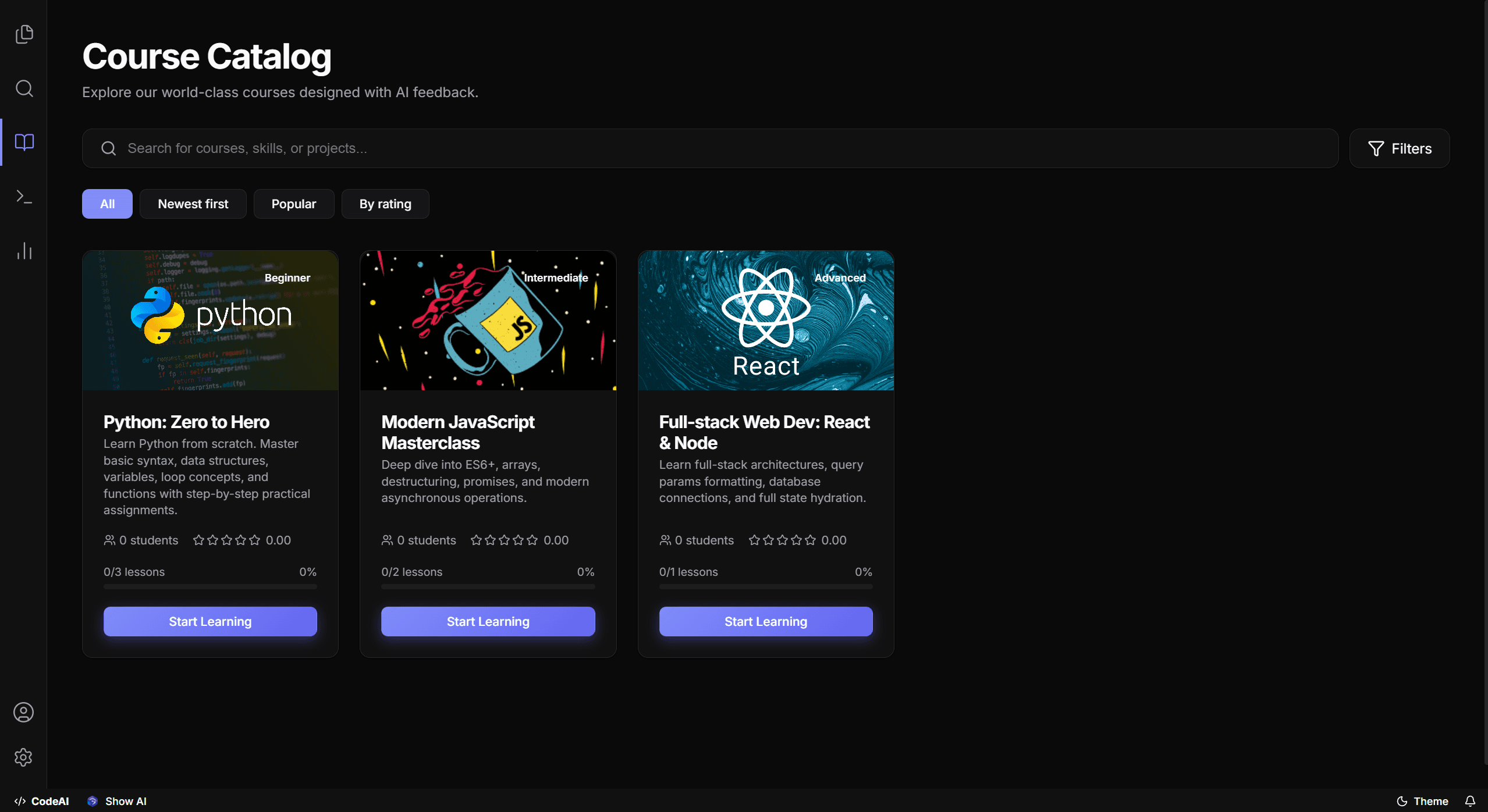Sort courses By rating
This screenshot has width=1488, height=812.
[385, 204]
